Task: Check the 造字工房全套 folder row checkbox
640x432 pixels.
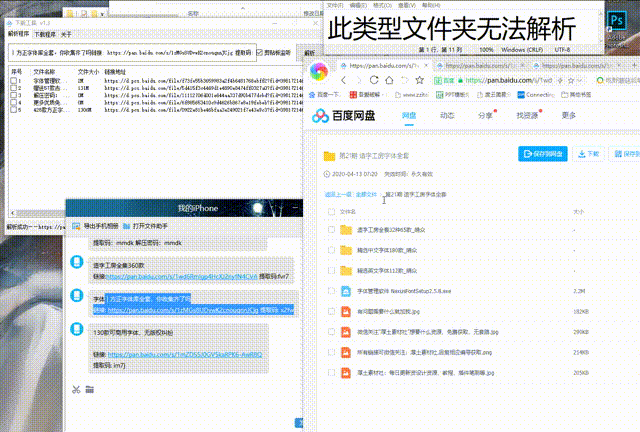Action: (x=331, y=230)
